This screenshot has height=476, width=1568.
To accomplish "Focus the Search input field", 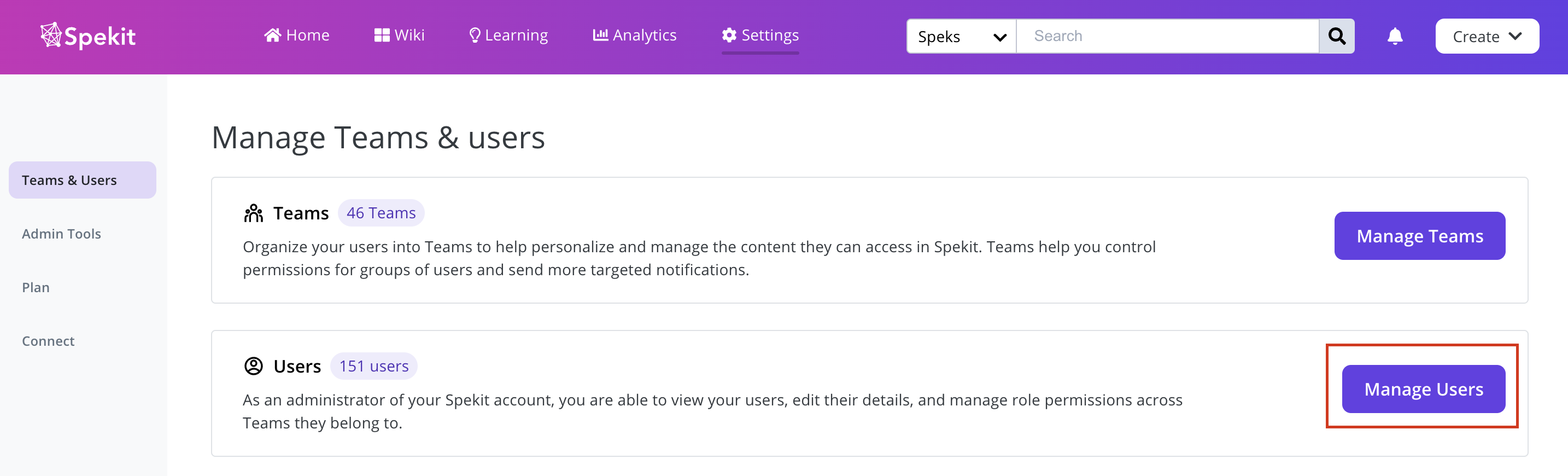I will (1167, 36).
